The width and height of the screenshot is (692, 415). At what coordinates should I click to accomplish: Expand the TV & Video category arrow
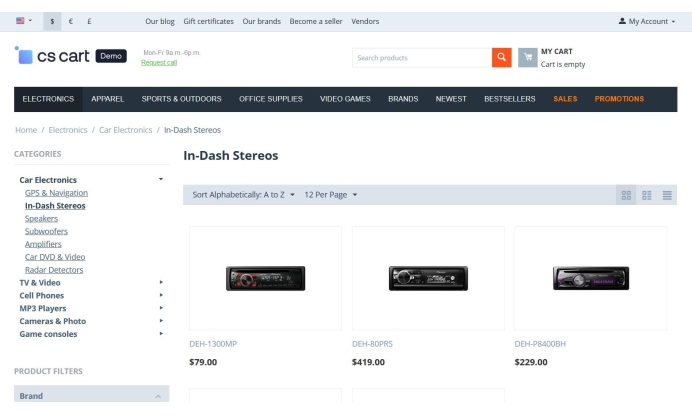[161, 282]
